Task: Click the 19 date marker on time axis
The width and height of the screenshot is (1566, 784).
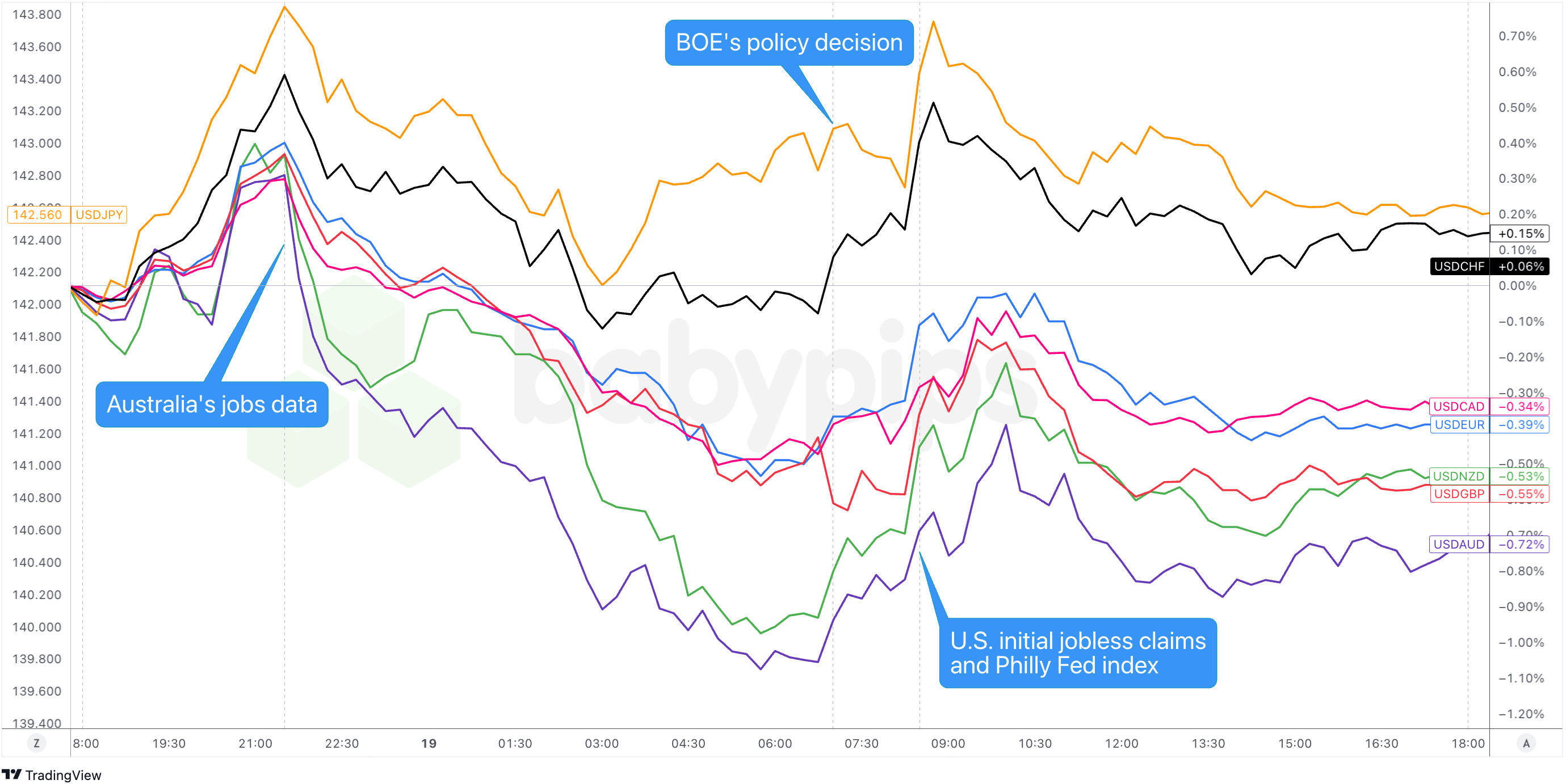Action: pyautogui.click(x=429, y=743)
